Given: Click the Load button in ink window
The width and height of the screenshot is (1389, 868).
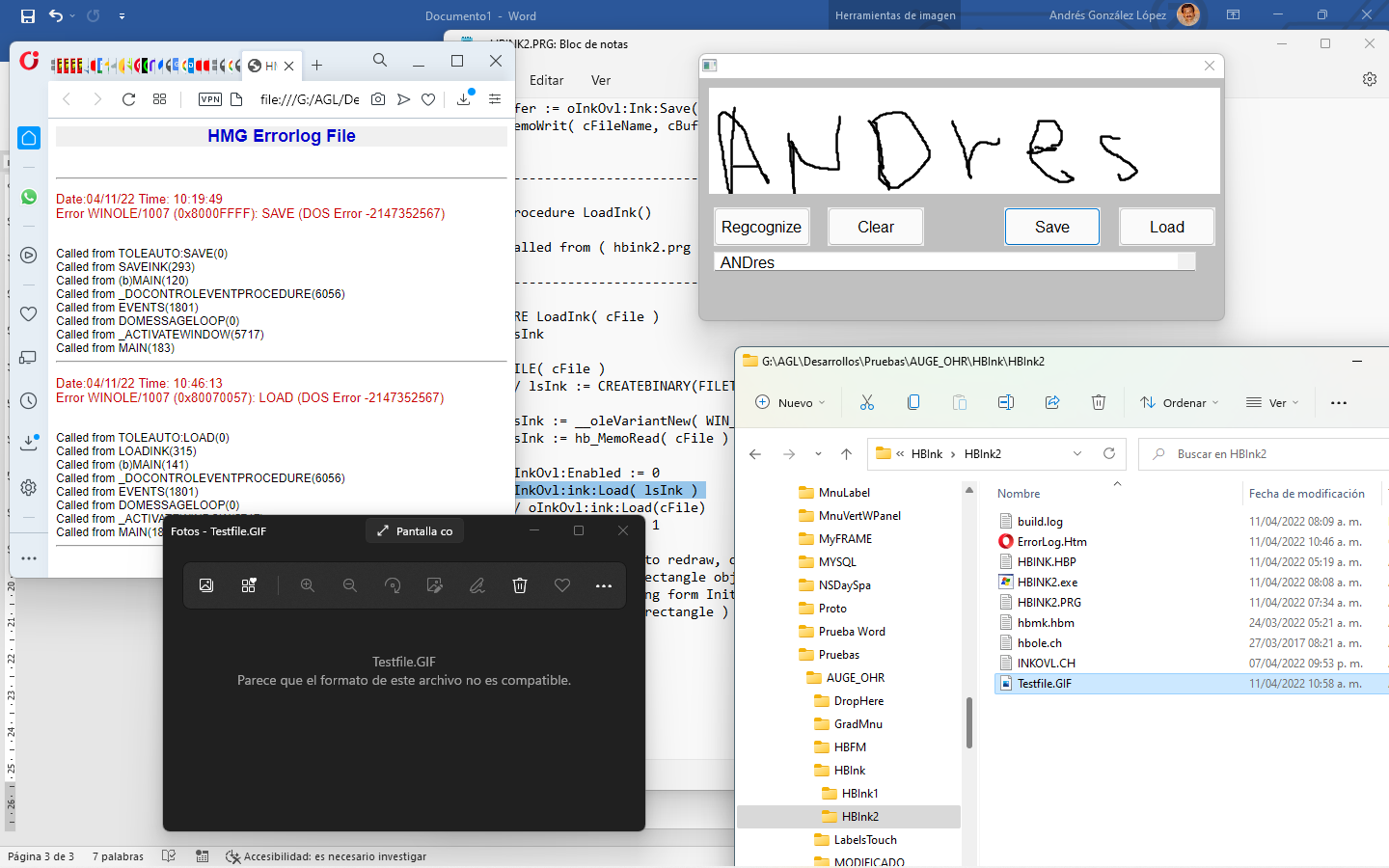Looking at the screenshot, I should (x=1167, y=227).
